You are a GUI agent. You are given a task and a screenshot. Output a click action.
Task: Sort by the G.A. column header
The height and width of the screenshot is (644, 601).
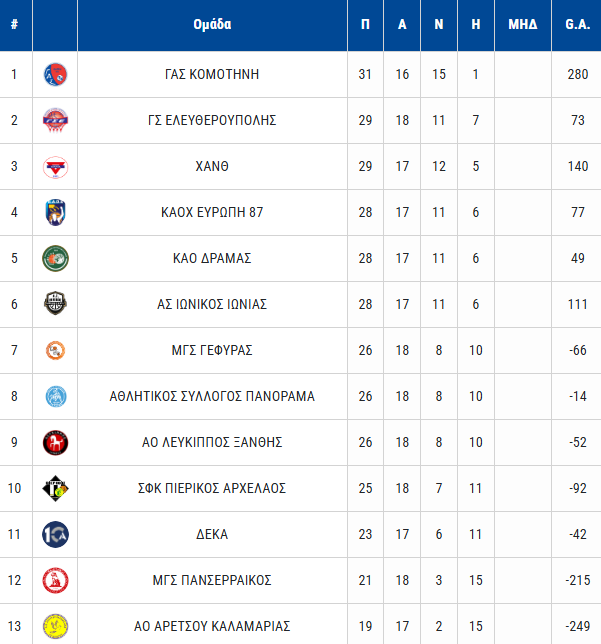pos(576,25)
